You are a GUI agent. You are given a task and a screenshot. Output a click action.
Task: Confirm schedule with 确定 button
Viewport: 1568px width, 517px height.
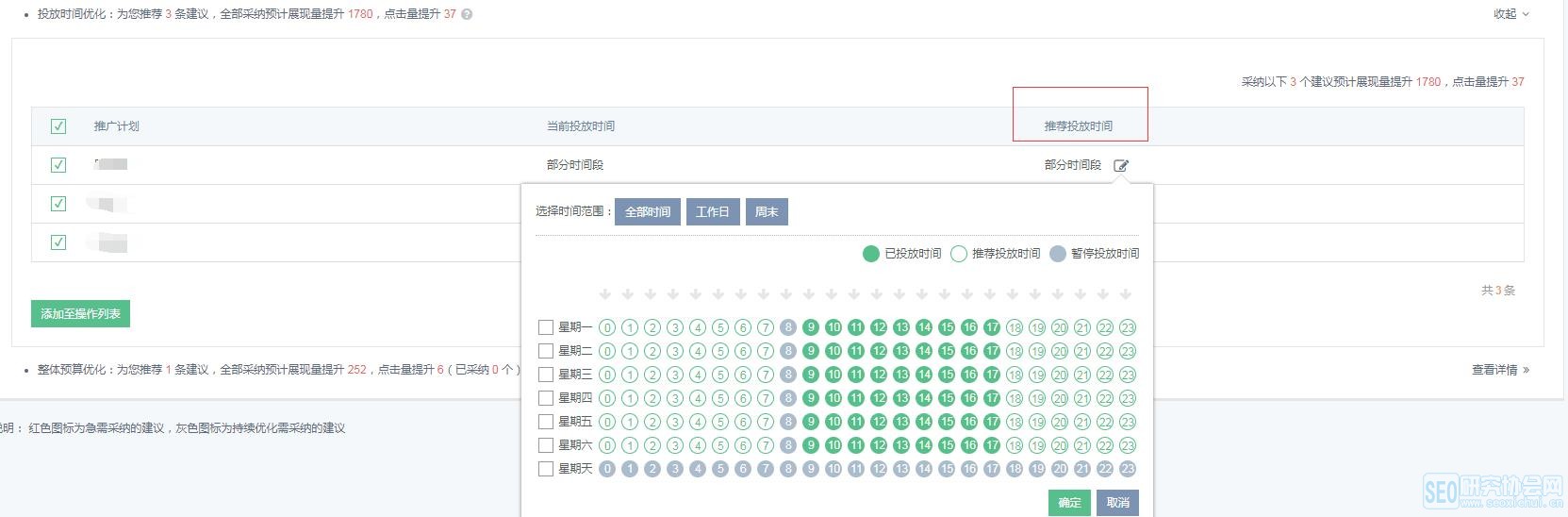pyautogui.click(x=1069, y=503)
